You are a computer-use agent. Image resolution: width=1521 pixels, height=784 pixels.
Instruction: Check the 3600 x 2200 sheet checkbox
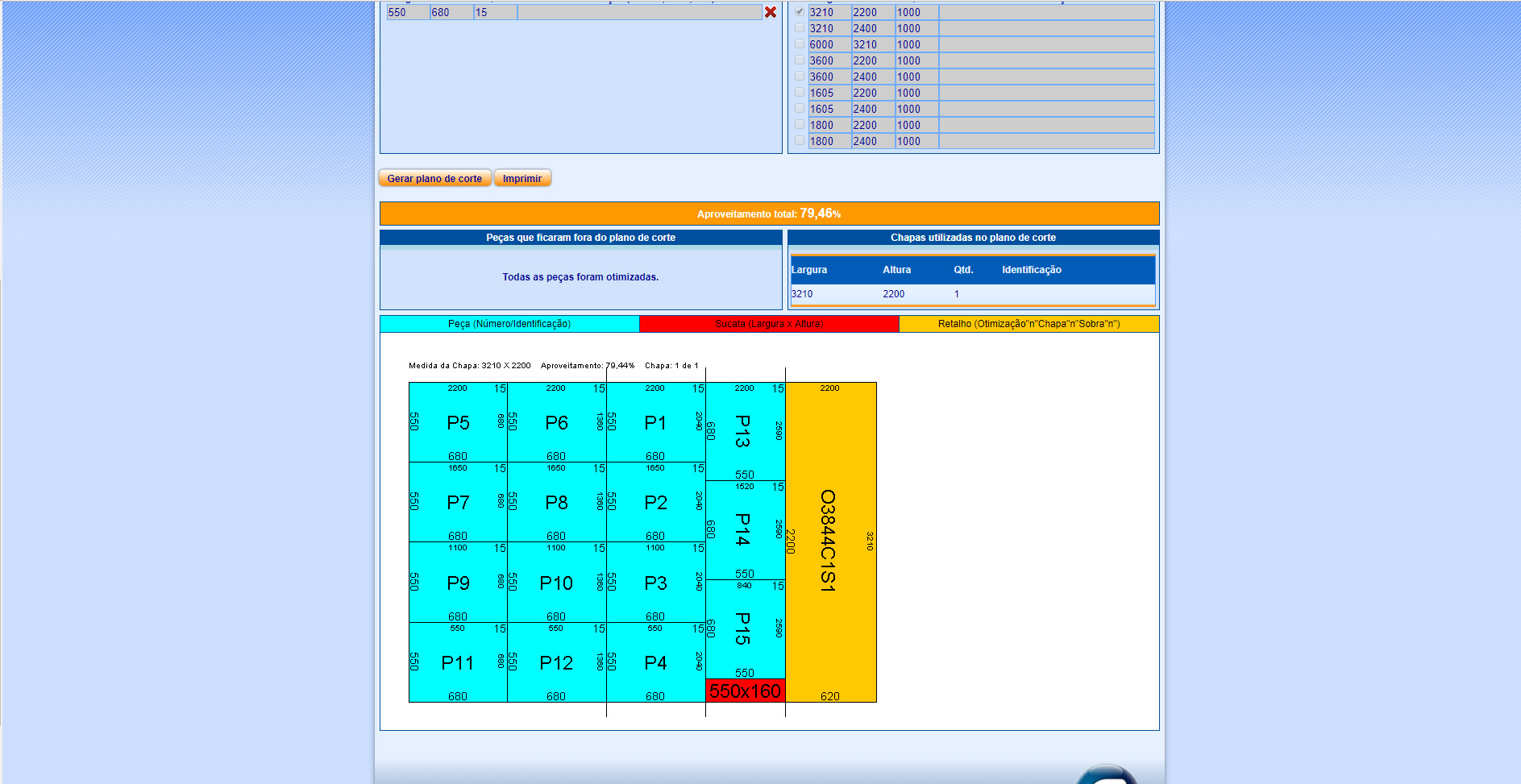(799, 60)
